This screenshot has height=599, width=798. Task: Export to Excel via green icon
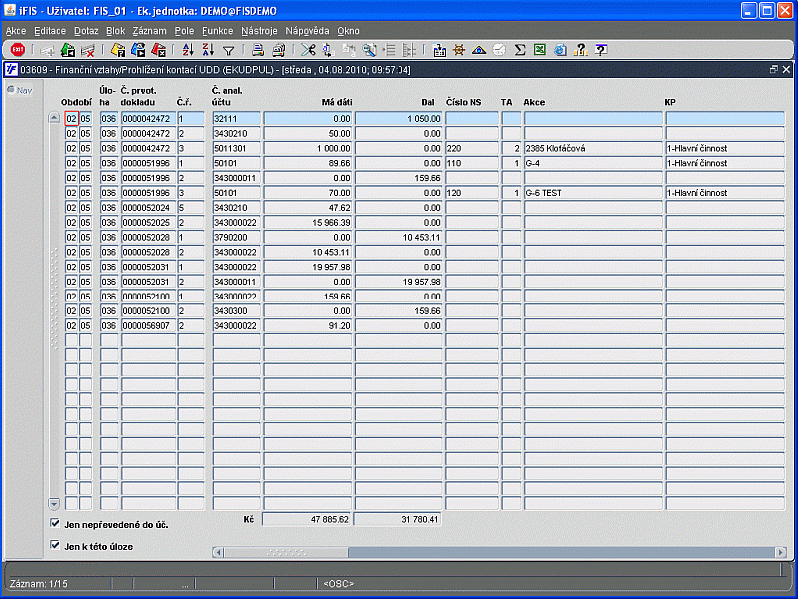pyautogui.click(x=539, y=50)
